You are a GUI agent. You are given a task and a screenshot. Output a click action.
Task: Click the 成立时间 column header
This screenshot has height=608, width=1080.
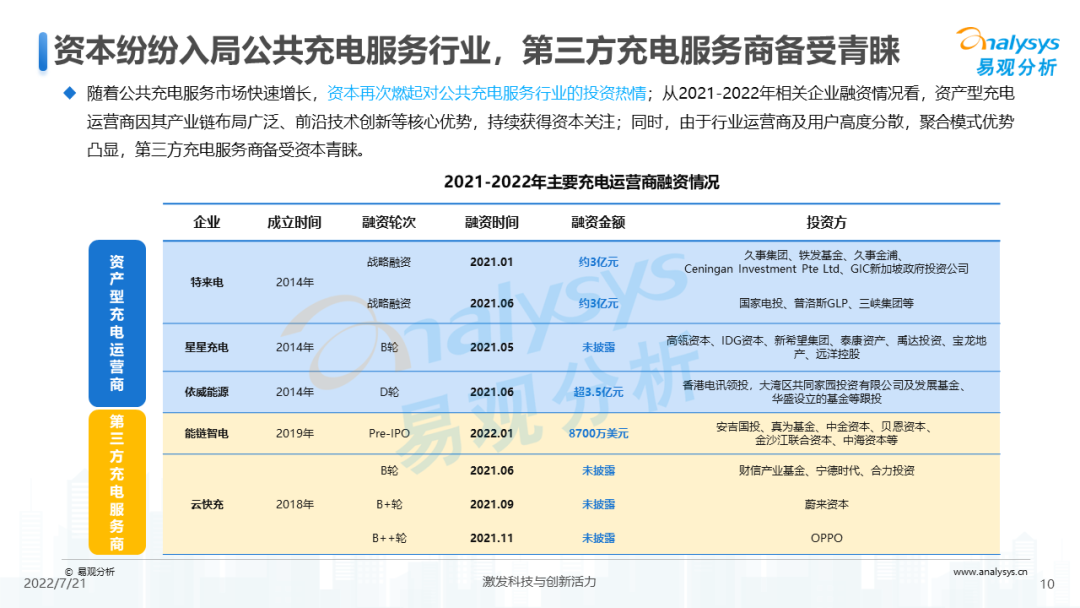(x=294, y=222)
